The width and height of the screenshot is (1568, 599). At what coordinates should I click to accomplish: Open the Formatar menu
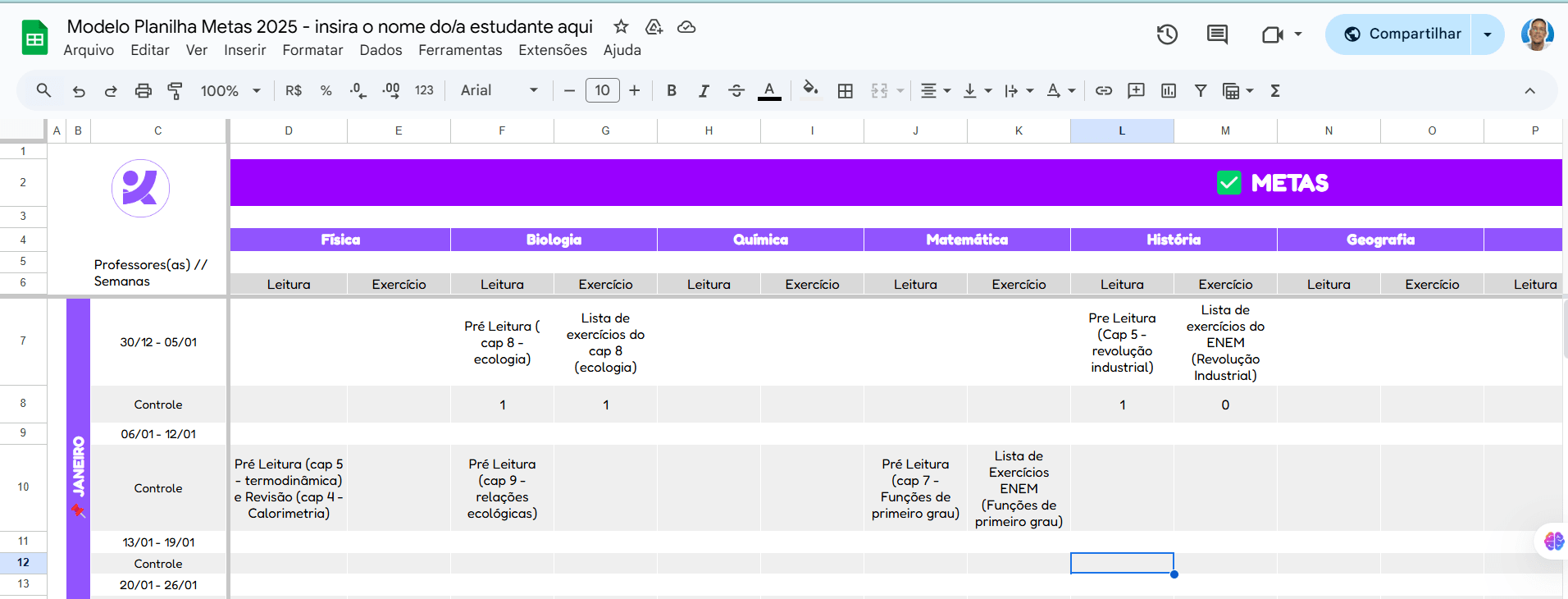(312, 50)
